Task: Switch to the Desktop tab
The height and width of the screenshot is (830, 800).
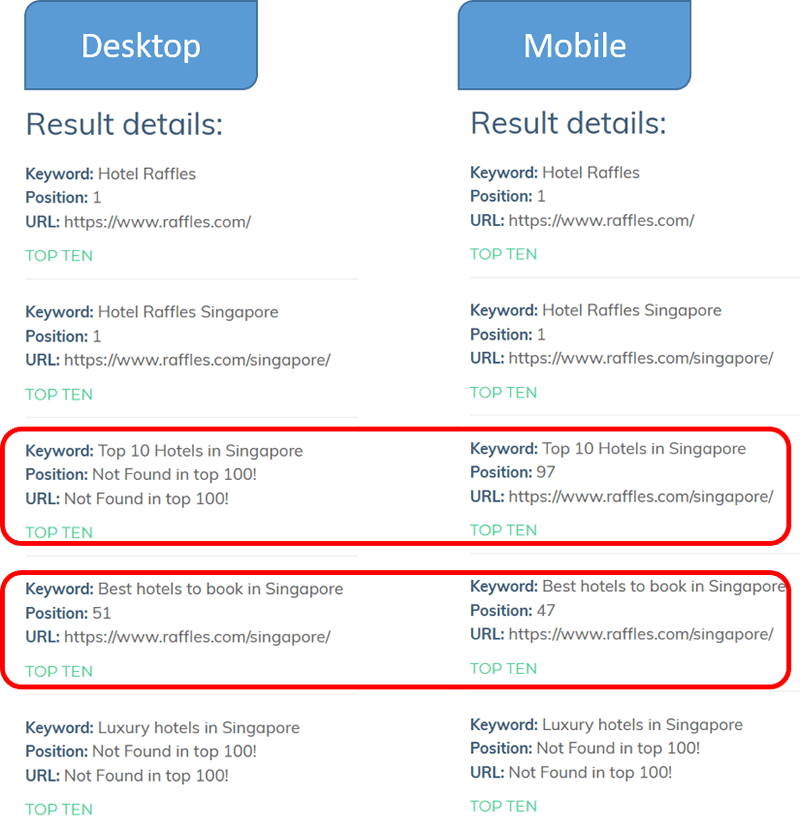Action: pos(140,45)
